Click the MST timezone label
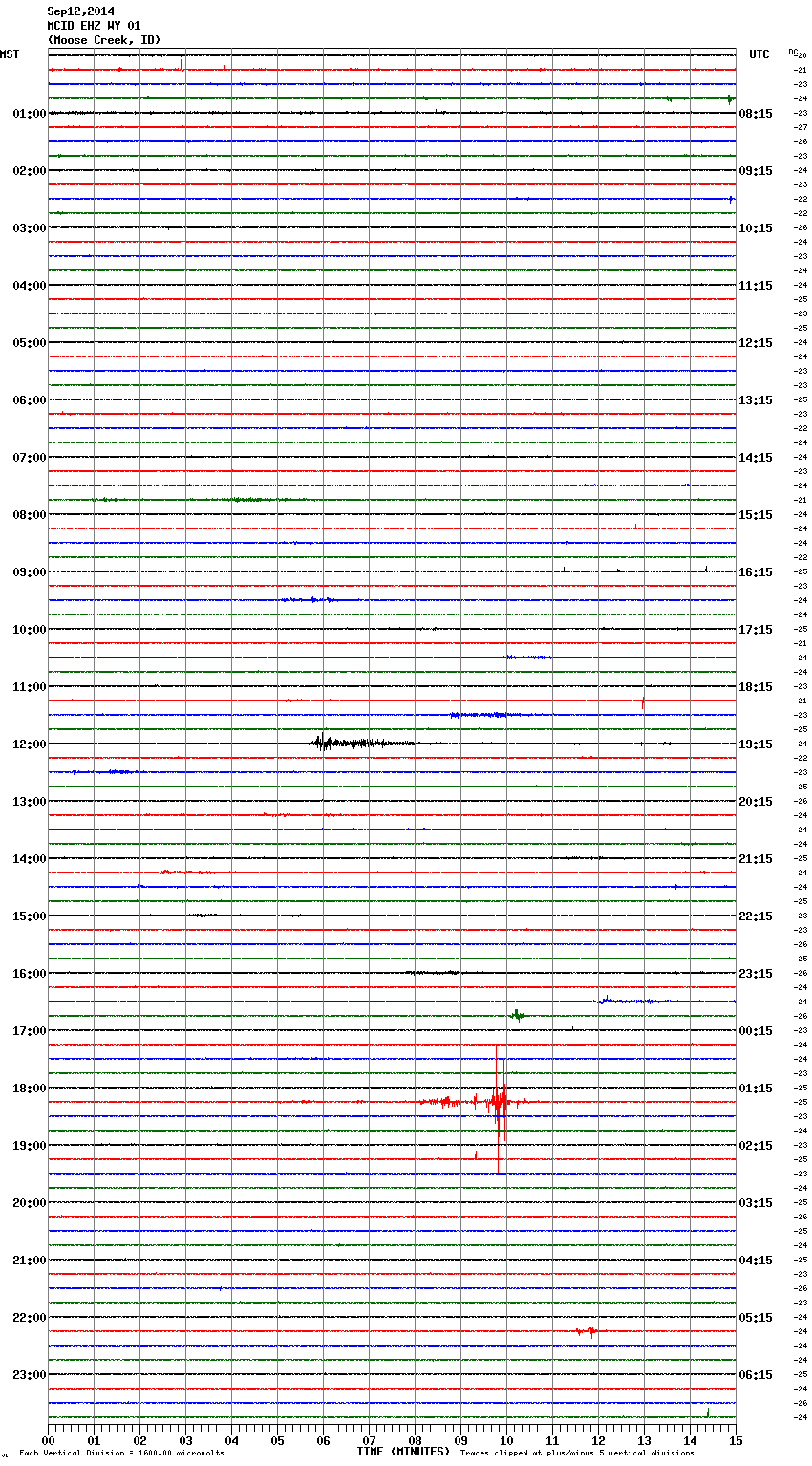The width and height of the screenshot is (812, 1466). pyautogui.click(x=10, y=54)
